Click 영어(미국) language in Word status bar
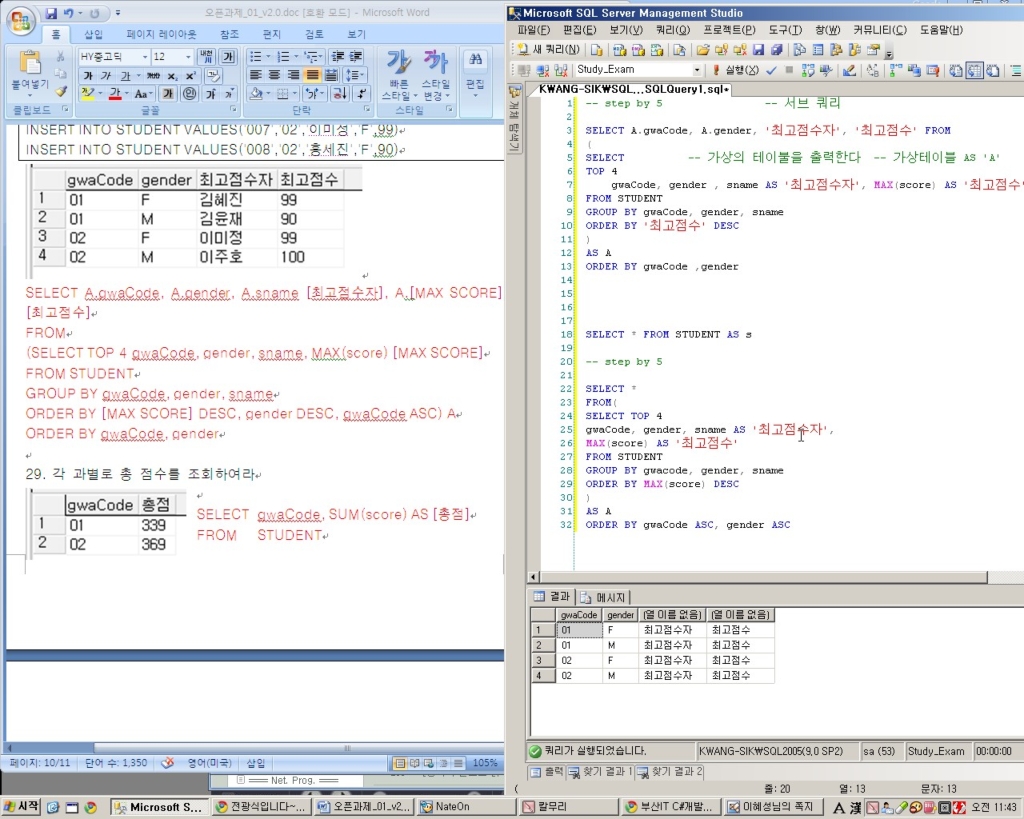The width and height of the screenshot is (1024, 819). coord(210,763)
